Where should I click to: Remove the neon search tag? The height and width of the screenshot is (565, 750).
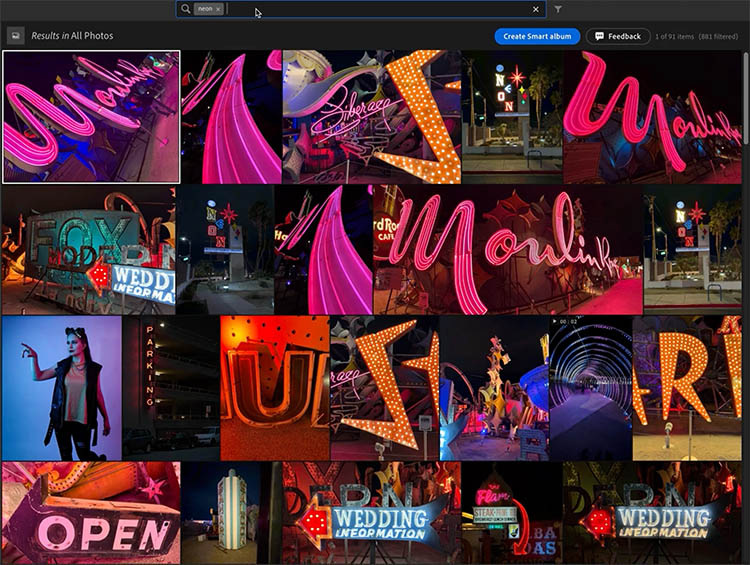point(218,9)
